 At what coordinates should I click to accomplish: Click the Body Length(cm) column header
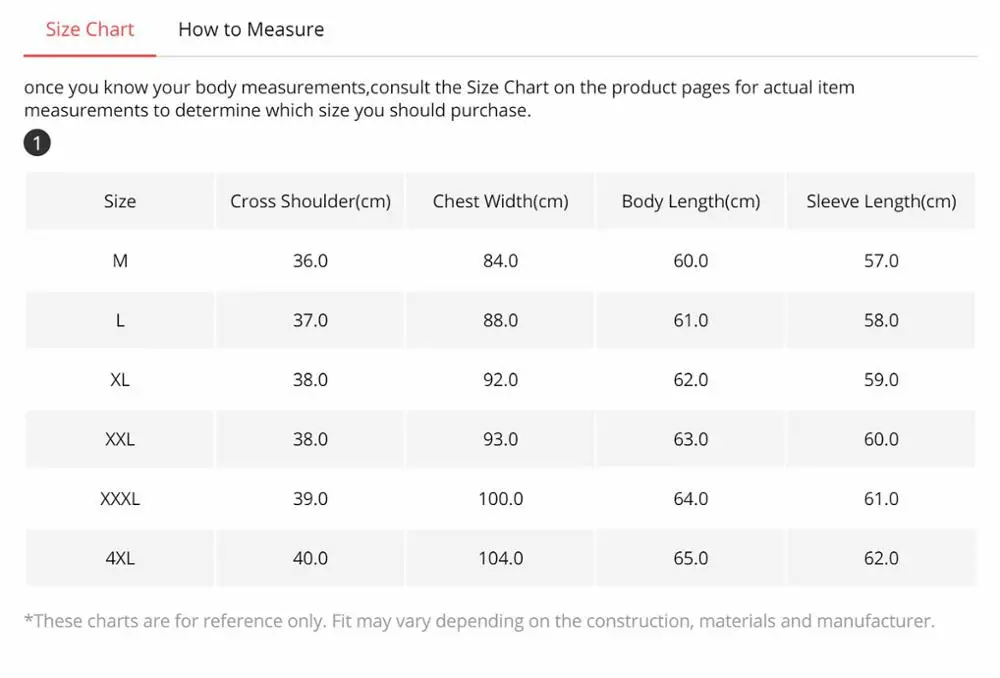click(x=690, y=201)
